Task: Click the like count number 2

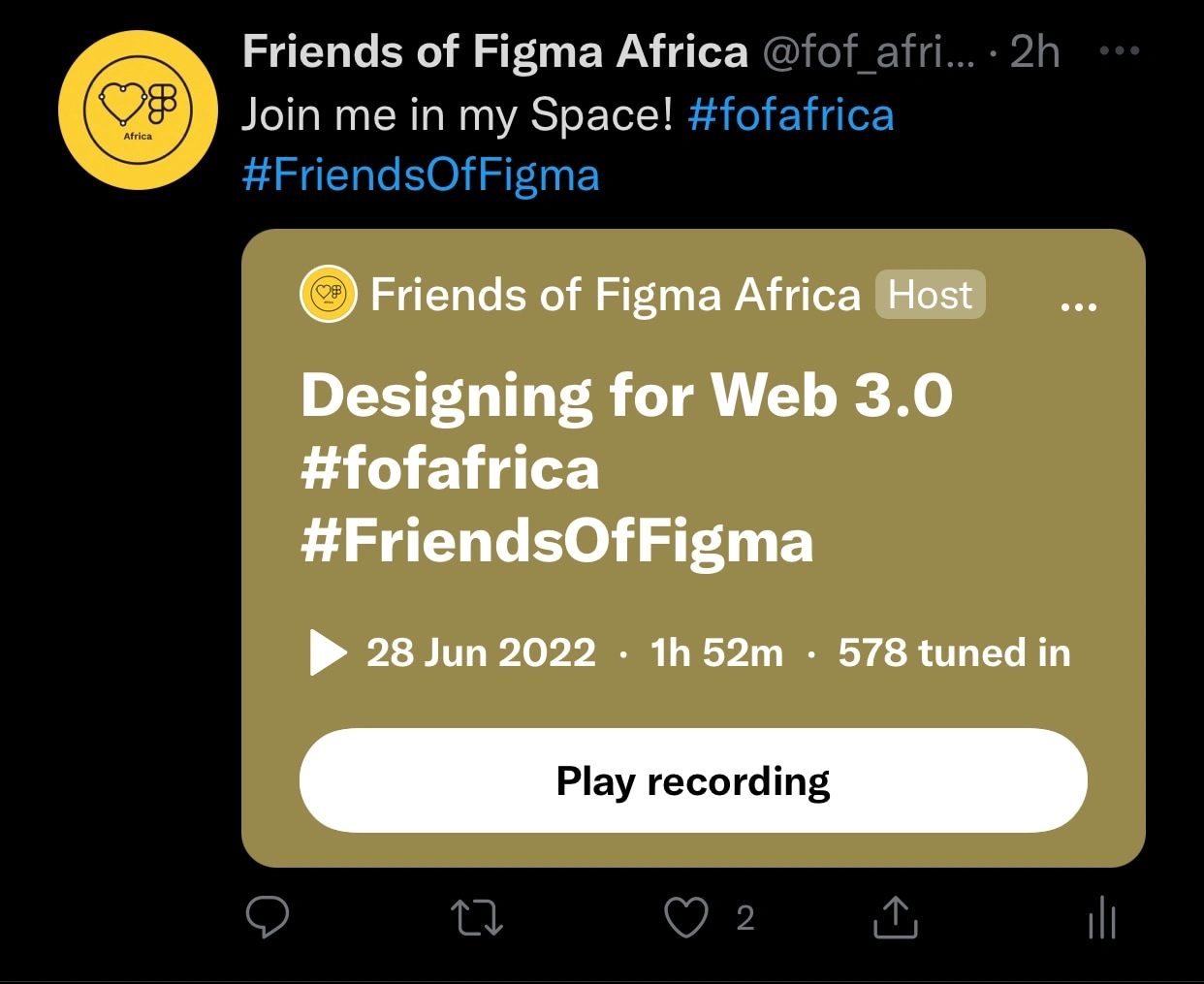Action: (745, 918)
